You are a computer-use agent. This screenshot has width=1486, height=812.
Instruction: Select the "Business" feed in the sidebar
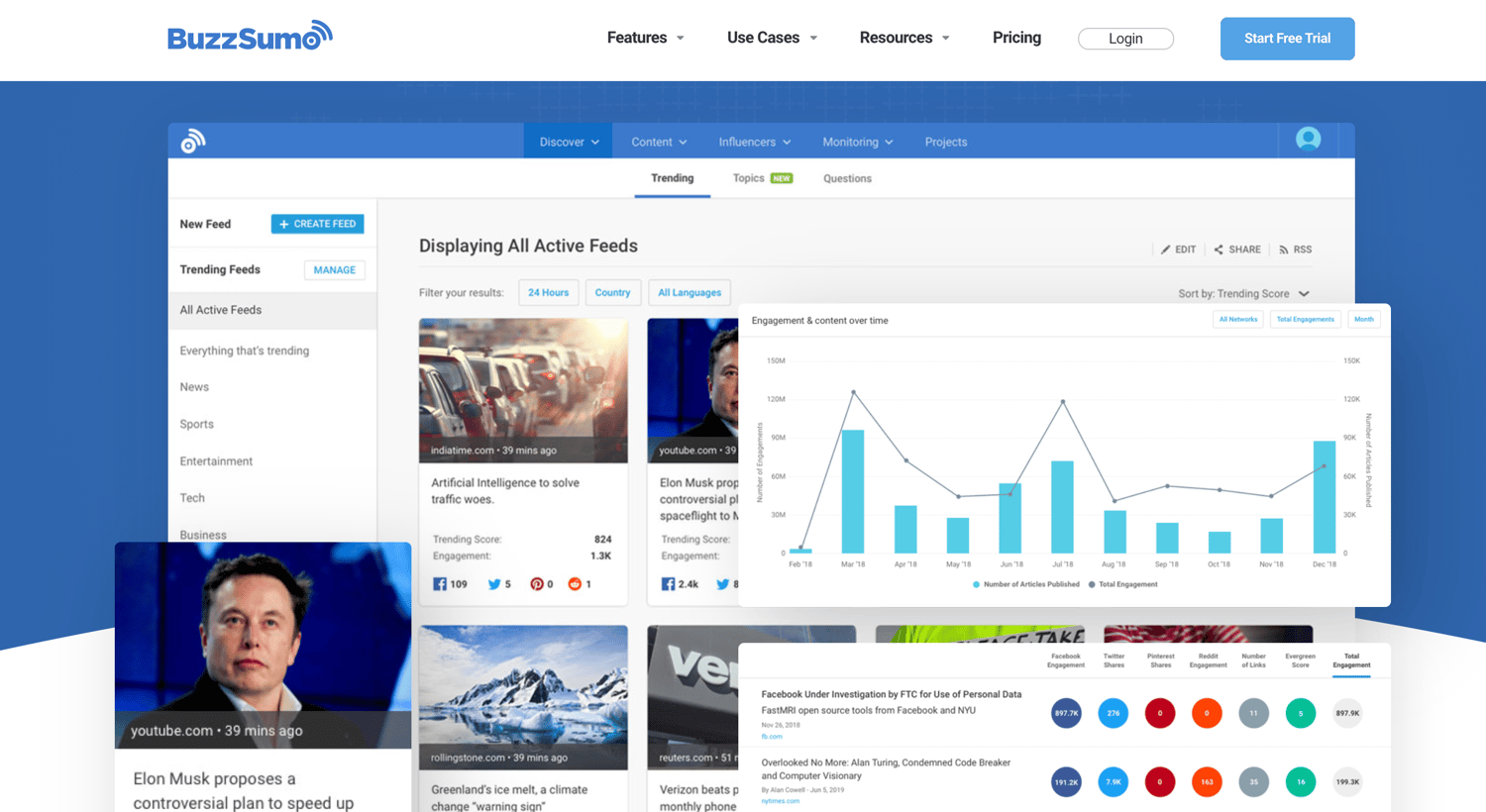[x=203, y=535]
